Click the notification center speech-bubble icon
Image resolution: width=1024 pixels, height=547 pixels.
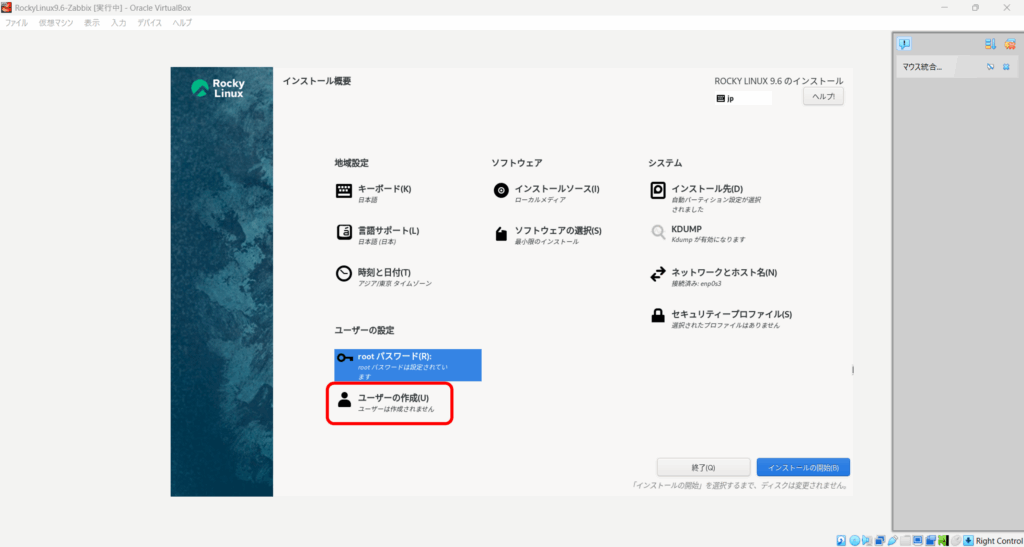click(x=904, y=44)
